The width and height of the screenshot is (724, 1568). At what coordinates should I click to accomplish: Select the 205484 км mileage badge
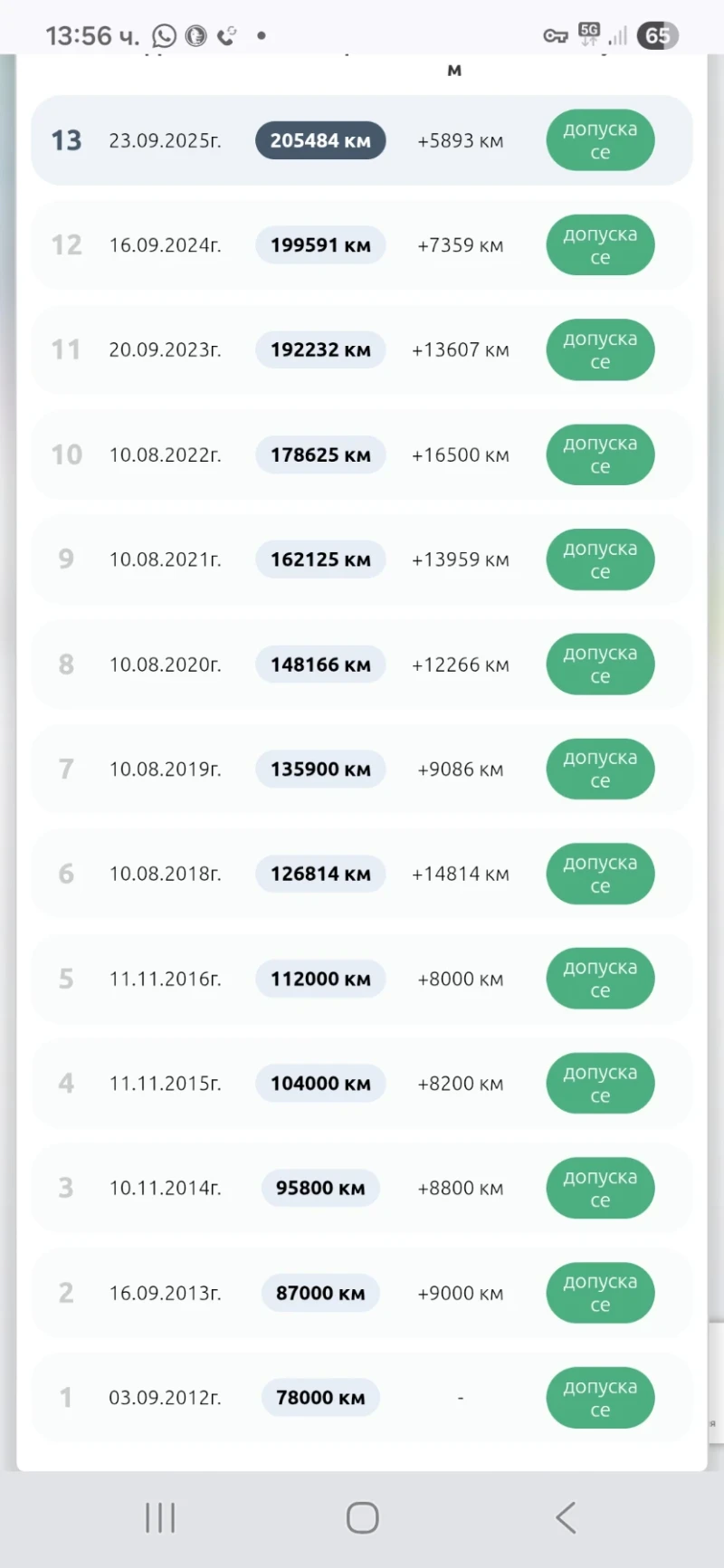pos(320,140)
